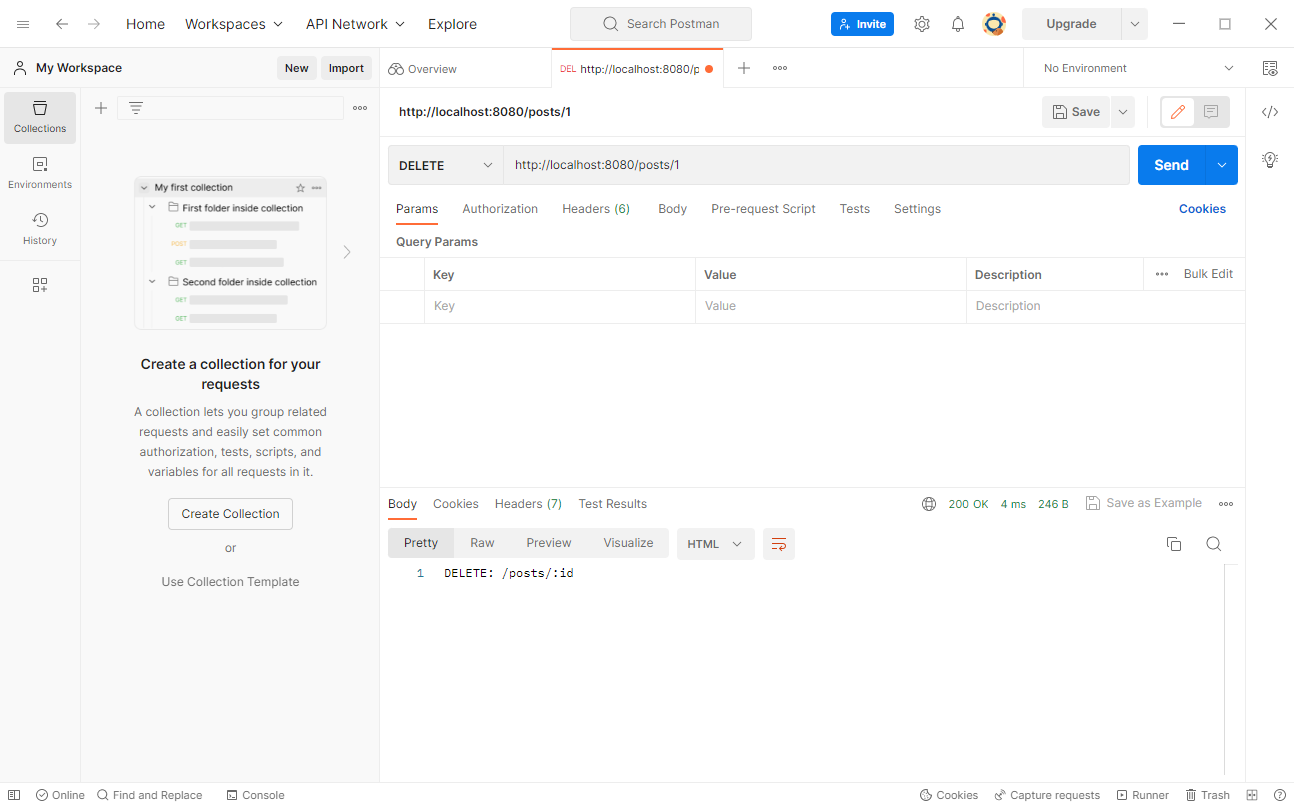Open the help icon in status bar
Image resolution: width=1294 pixels, height=807 pixels.
[x=1280, y=795]
